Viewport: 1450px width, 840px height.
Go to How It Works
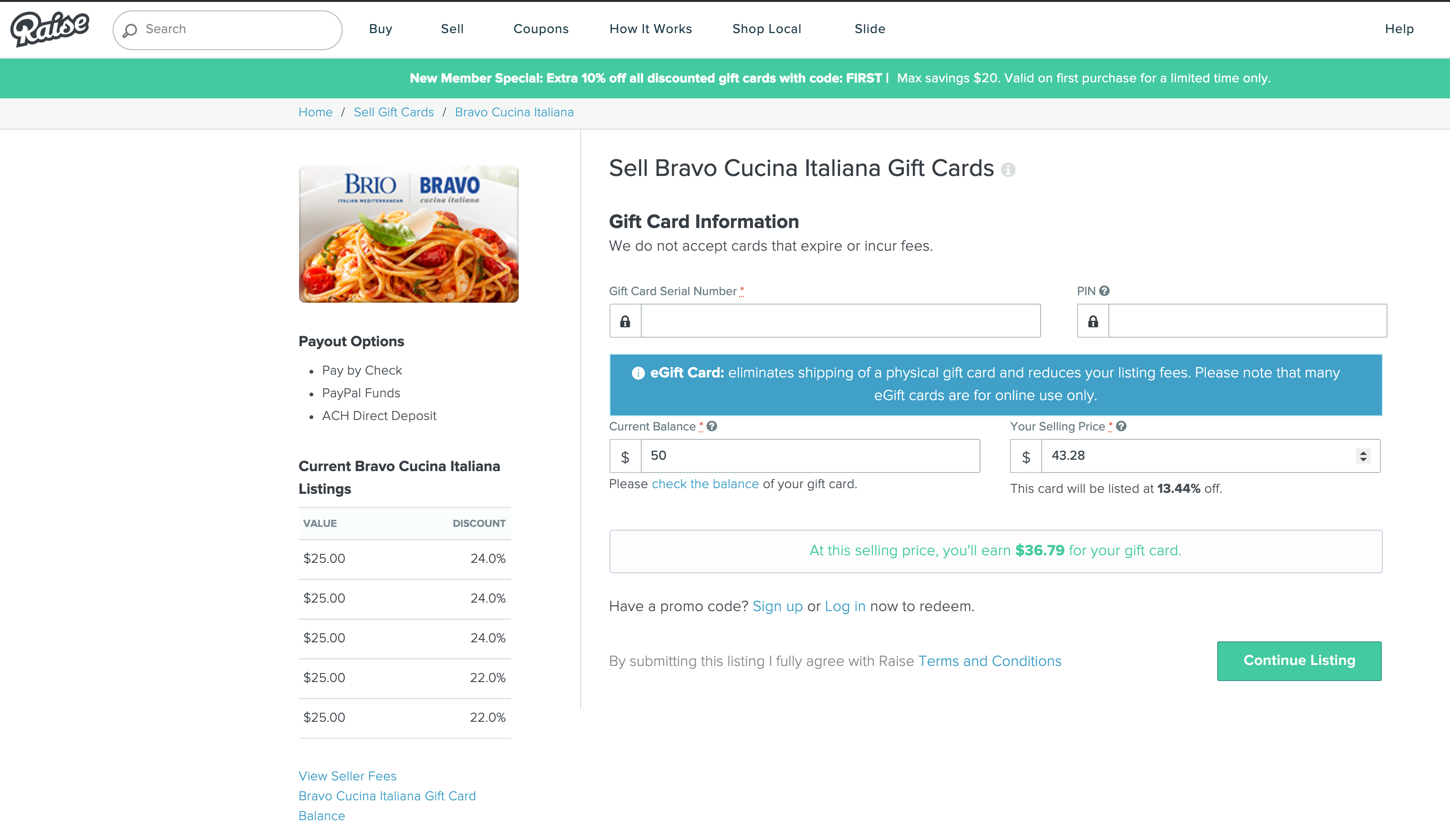coord(650,29)
